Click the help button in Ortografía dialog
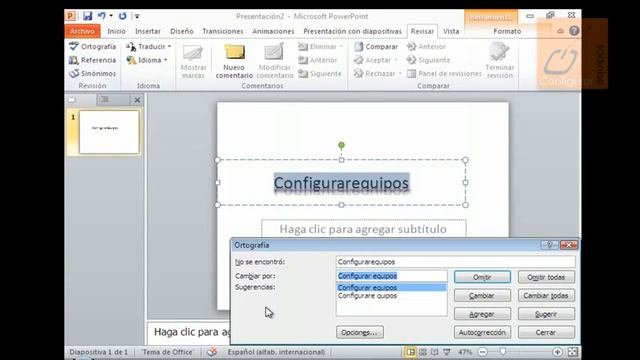This screenshot has height=360, width=640. tap(549, 245)
